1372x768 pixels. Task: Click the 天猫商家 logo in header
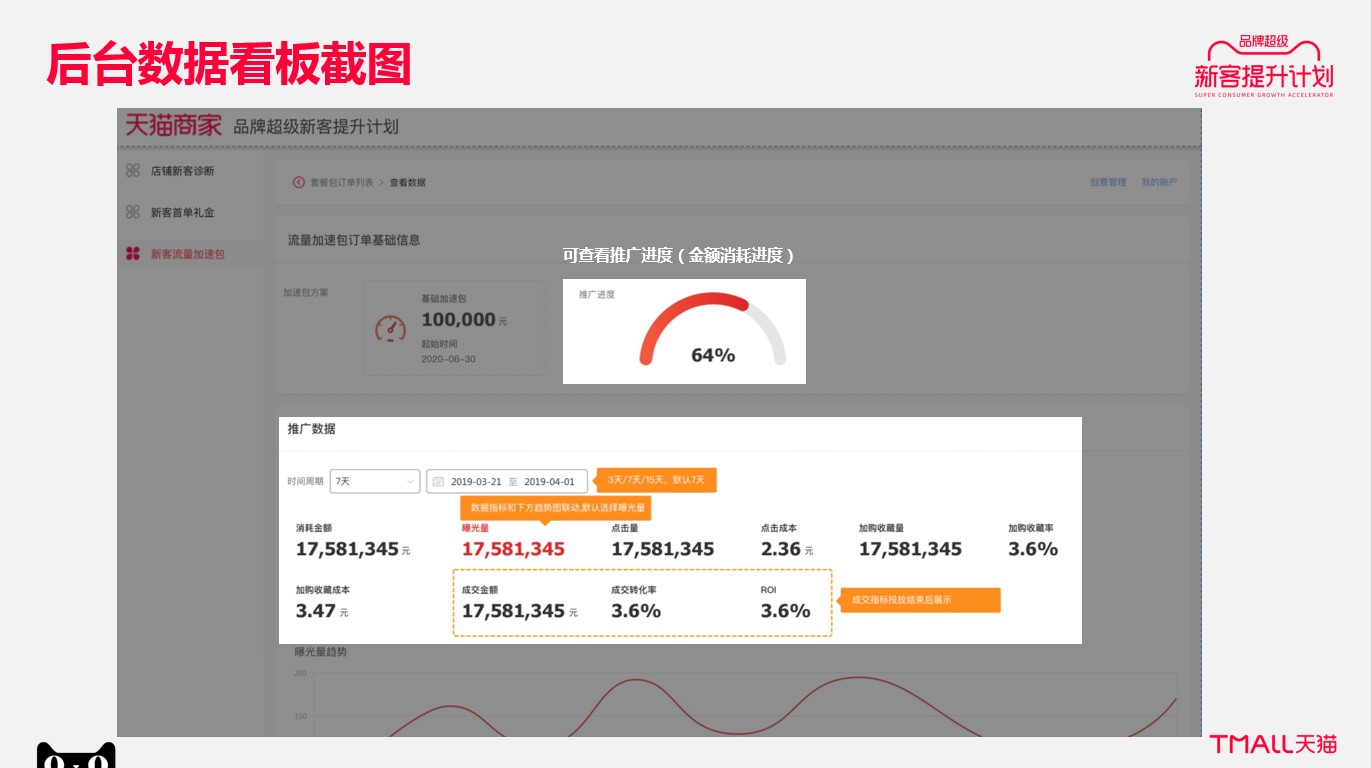(173, 126)
